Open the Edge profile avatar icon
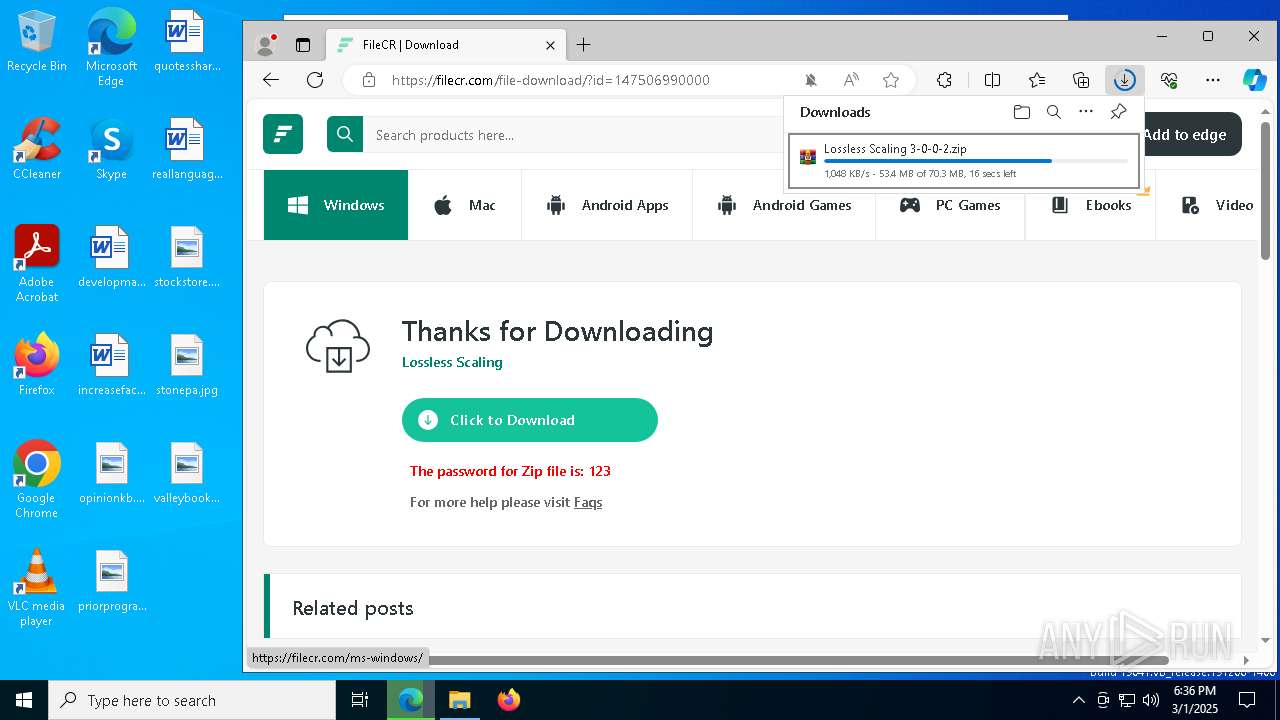The height and width of the screenshot is (720, 1280). pos(266,45)
